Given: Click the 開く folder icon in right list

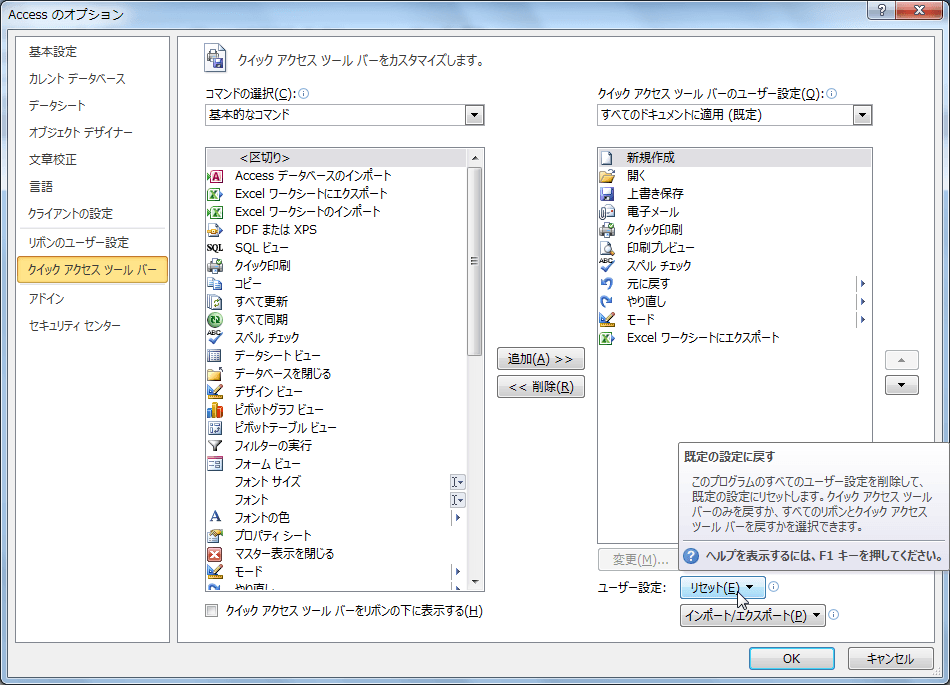Looking at the screenshot, I should coord(606,176).
